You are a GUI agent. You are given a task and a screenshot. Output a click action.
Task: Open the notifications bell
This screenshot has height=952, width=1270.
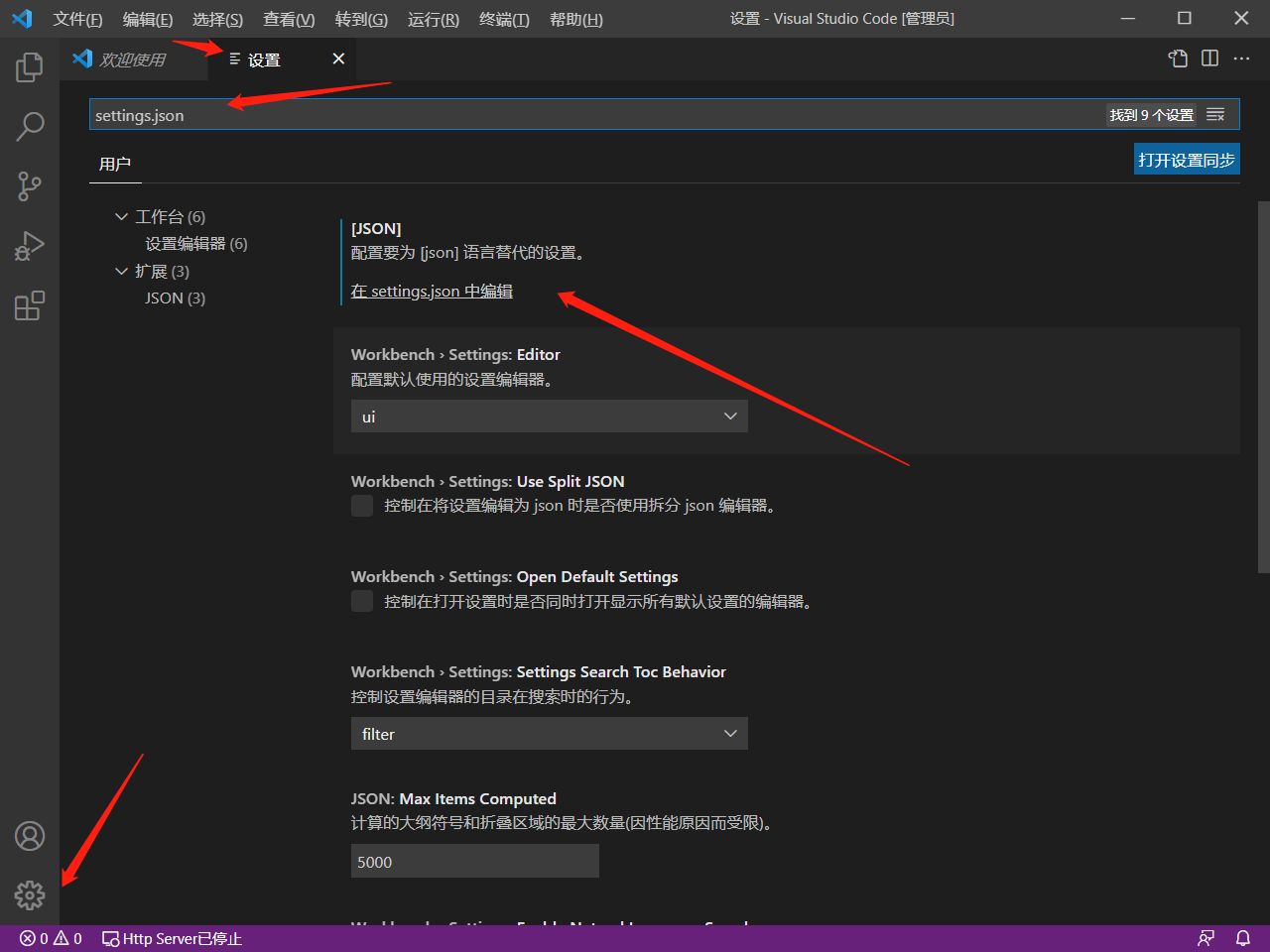(x=1242, y=938)
